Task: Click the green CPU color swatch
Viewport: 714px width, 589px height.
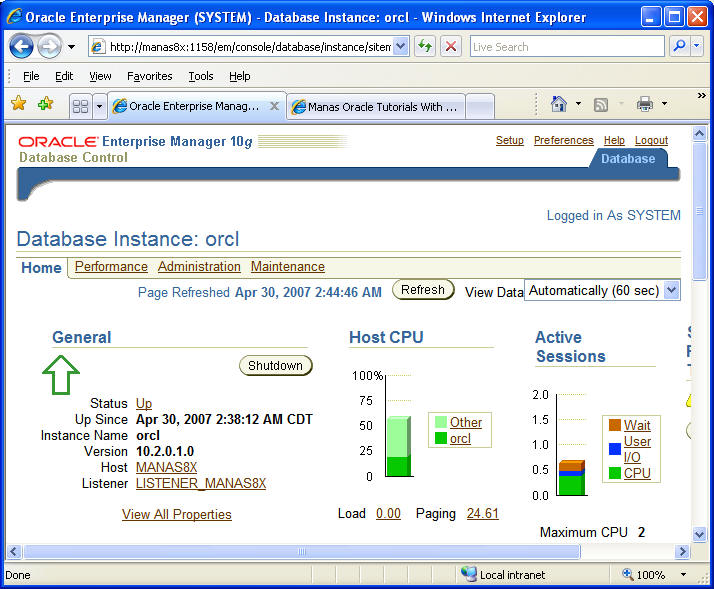Action: coord(615,473)
